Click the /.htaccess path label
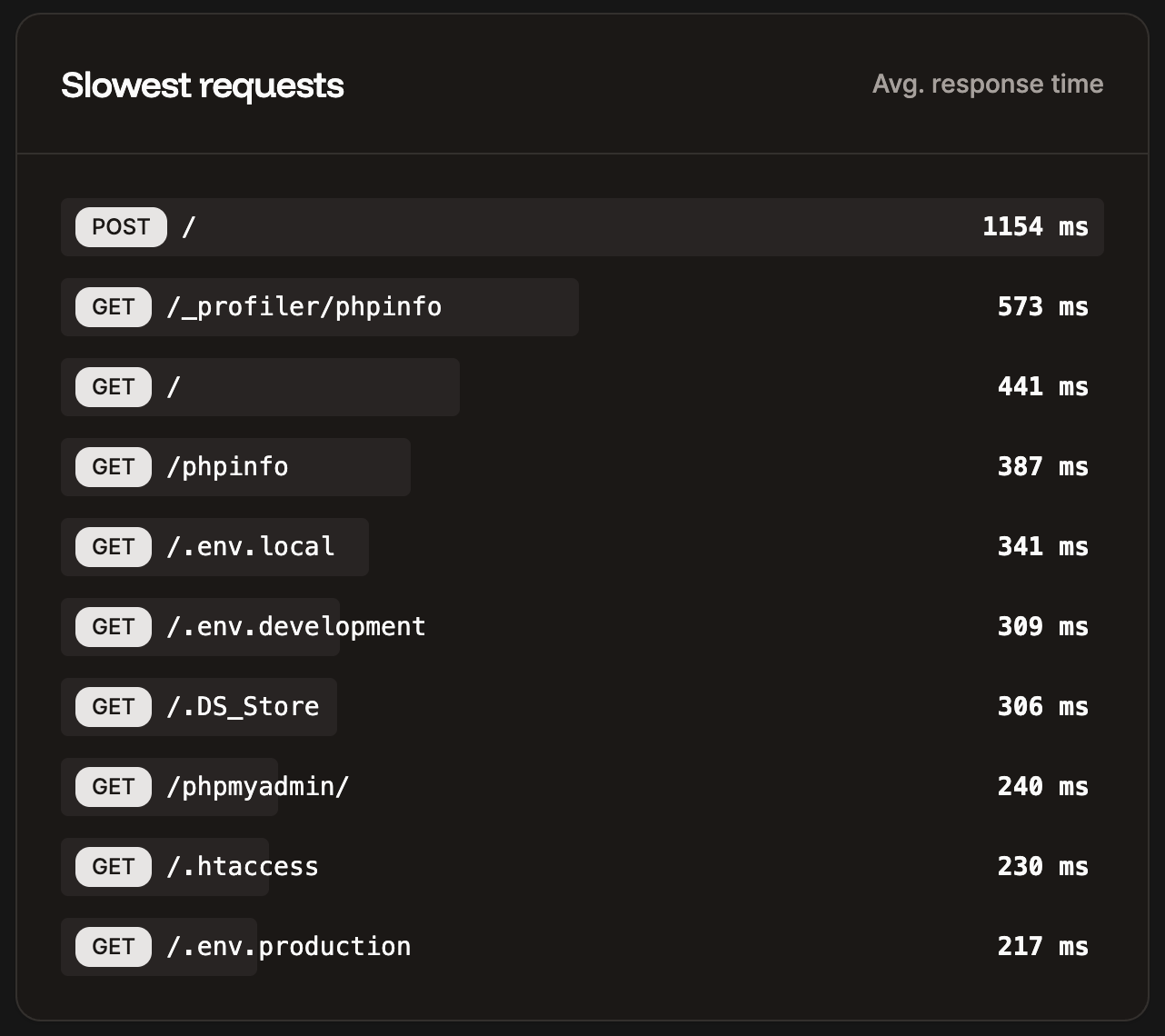Screen dimensions: 1165x1036 [242, 866]
